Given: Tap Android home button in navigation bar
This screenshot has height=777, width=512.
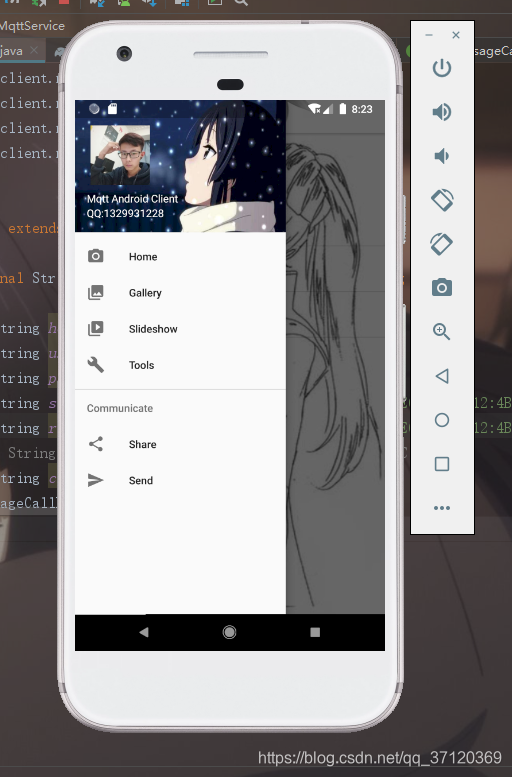Looking at the screenshot, I should click(x=229, y=632).
